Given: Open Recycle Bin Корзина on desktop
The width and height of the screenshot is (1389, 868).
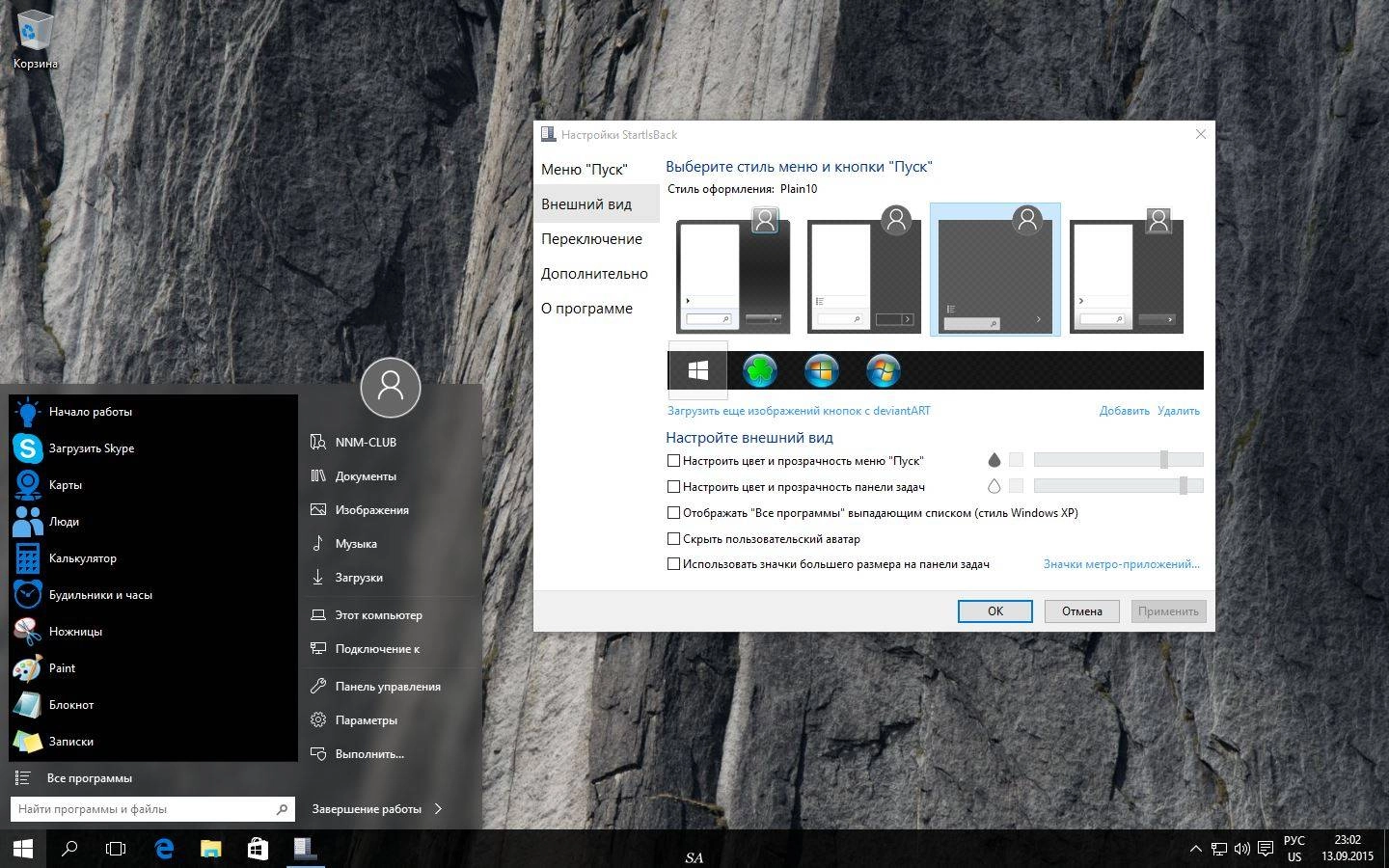Looking at the screenshot, I should (x=36, y=41).
